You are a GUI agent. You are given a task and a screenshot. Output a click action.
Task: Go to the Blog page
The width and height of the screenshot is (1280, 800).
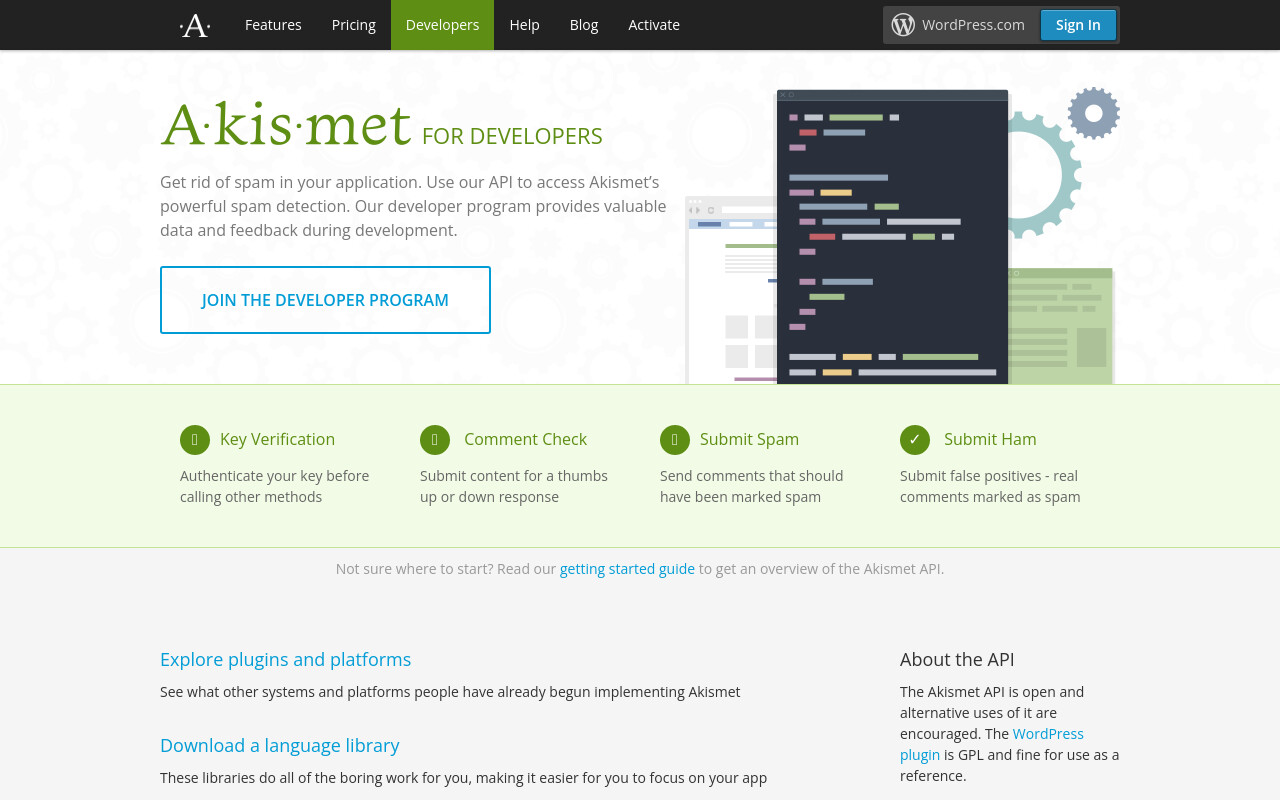coord(584,25)
